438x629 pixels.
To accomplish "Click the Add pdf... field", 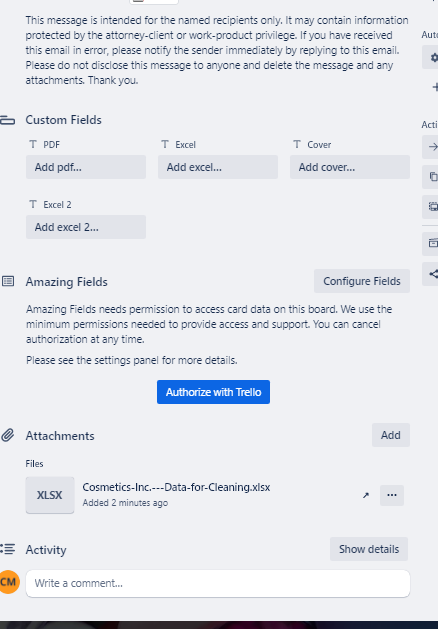I will point(86,167).
